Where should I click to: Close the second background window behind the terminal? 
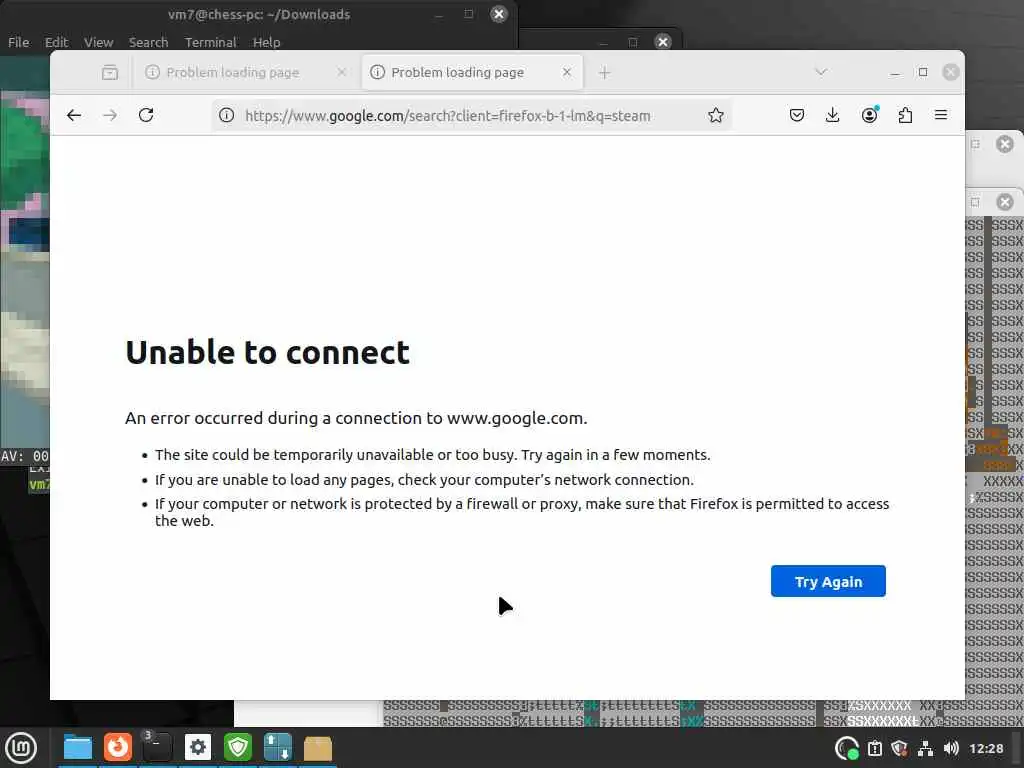coord(663,42)
